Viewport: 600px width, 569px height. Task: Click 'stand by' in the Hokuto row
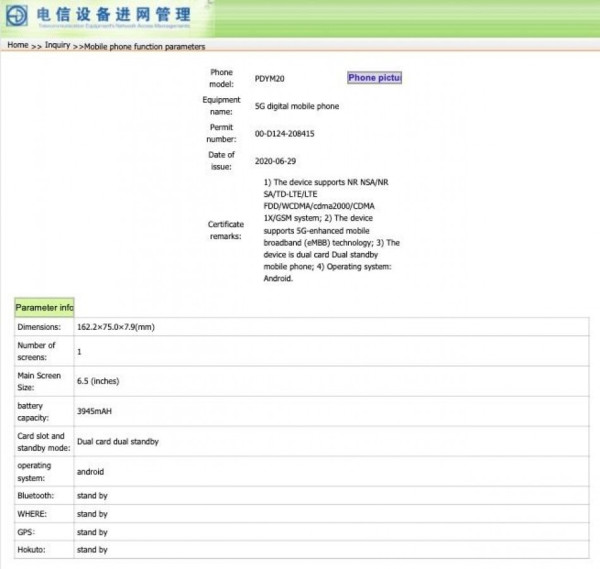click(92, 550)
